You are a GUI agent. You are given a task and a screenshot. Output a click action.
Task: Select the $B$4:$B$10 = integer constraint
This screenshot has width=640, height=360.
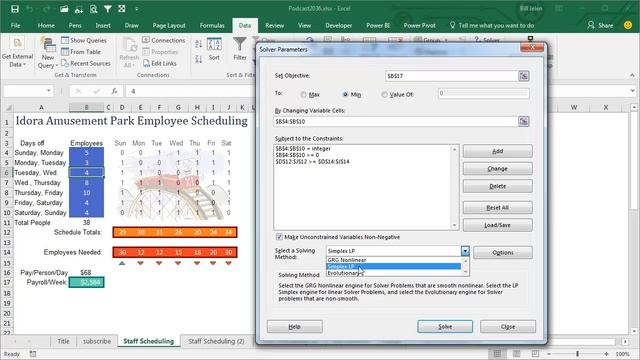point(303,149)
